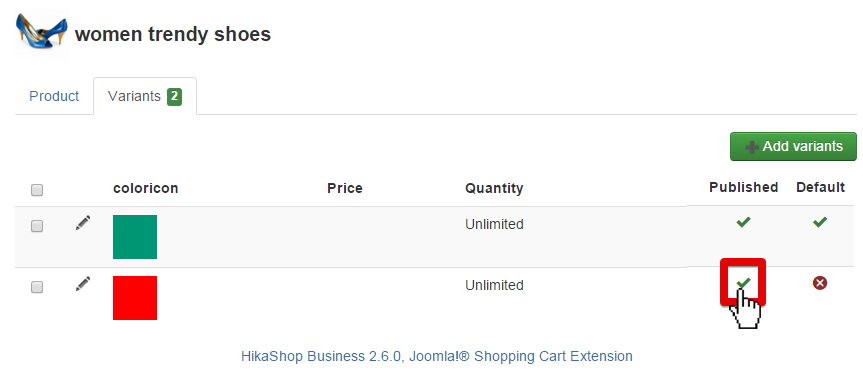Click default checkmark of green variant
This screenshot has width=863, height=371.
[x=820, y=222]
